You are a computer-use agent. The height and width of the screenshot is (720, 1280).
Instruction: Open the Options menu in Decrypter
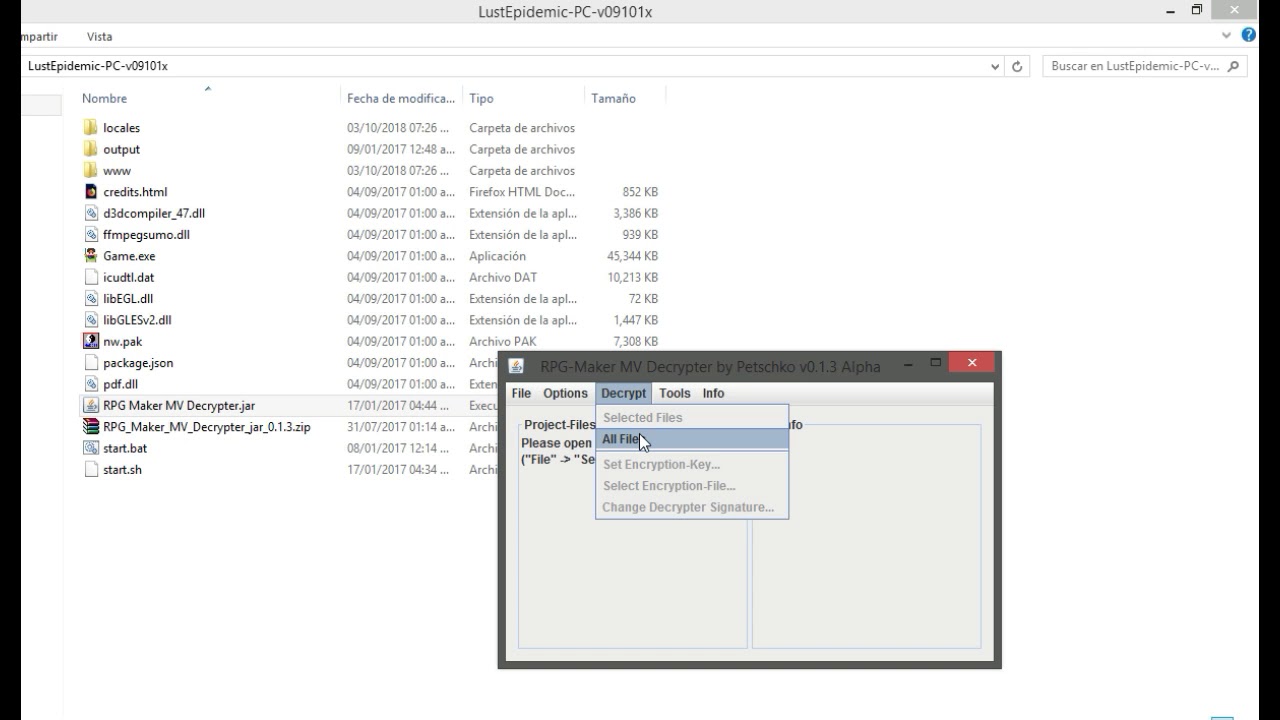pyautogui.click(x=565, y=393)
